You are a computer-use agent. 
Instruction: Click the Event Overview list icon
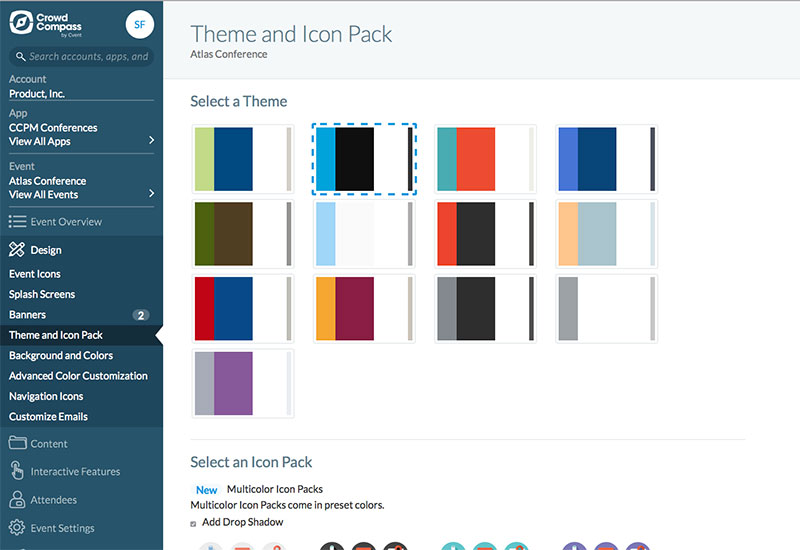tap(17, 222)
